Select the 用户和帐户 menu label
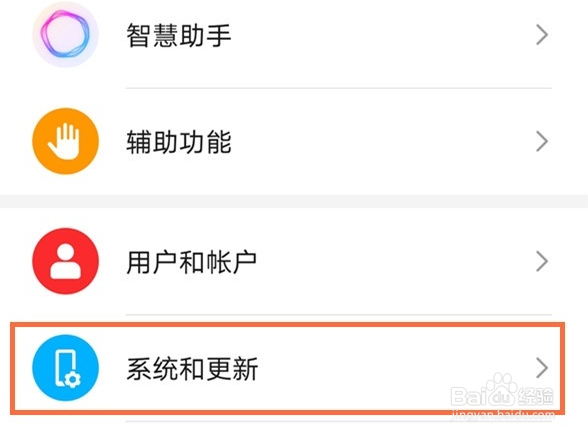Screen dimensions: 588x436 click(192, 262)
